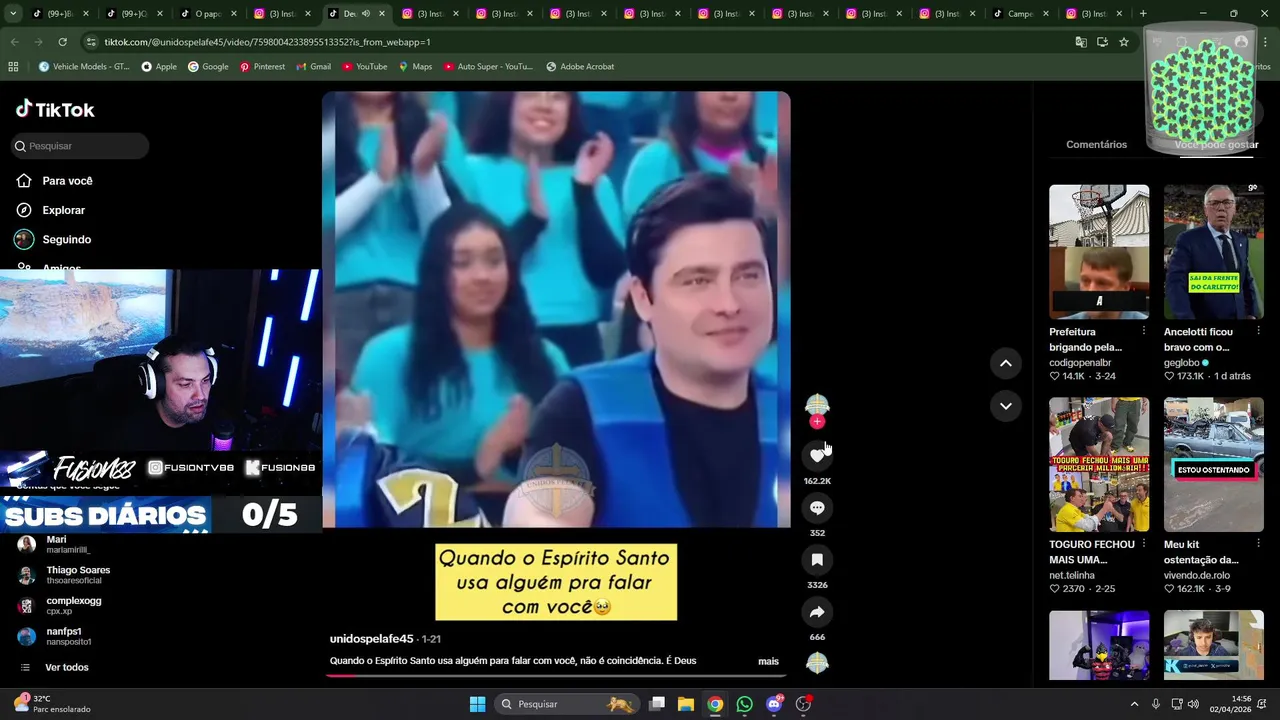The image size is (1280, 720).
Task: Switch to the Campe browser tab
Action: 1020,14
